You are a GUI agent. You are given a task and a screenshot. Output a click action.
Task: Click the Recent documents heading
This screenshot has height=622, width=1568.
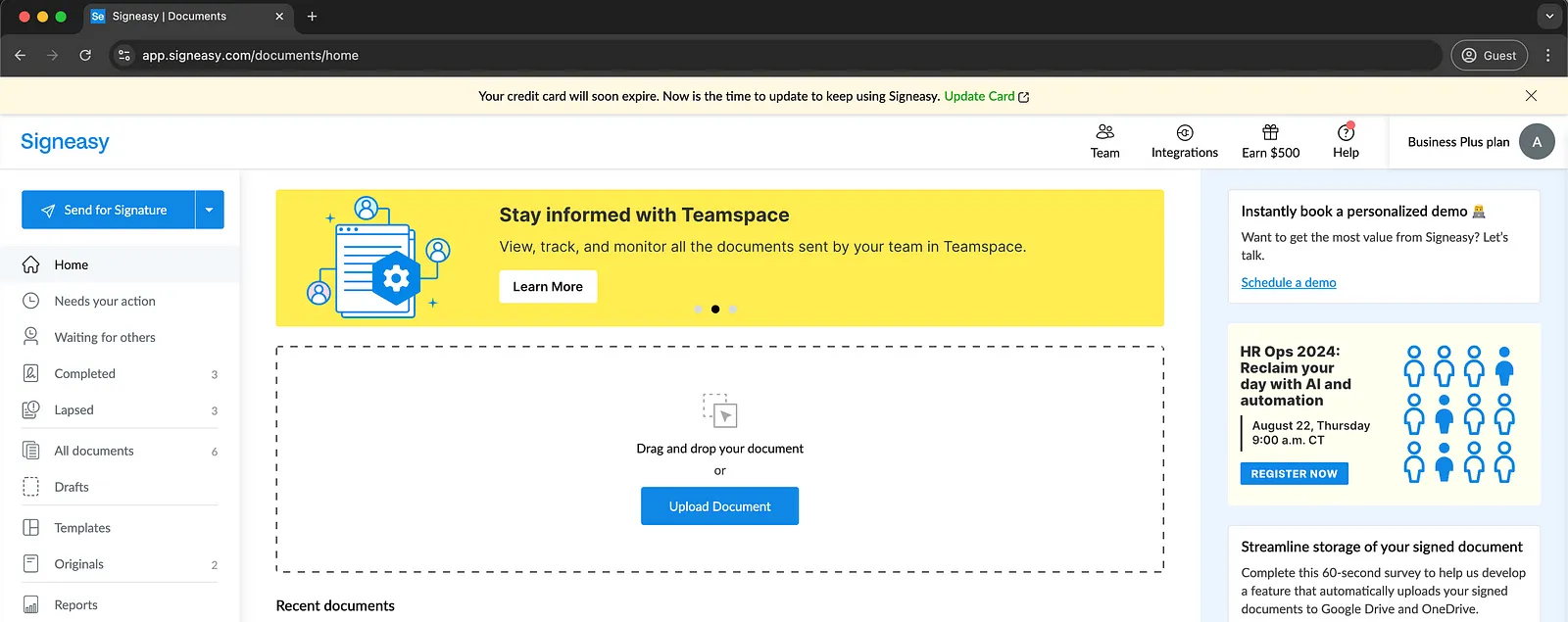tap(335, 605)
